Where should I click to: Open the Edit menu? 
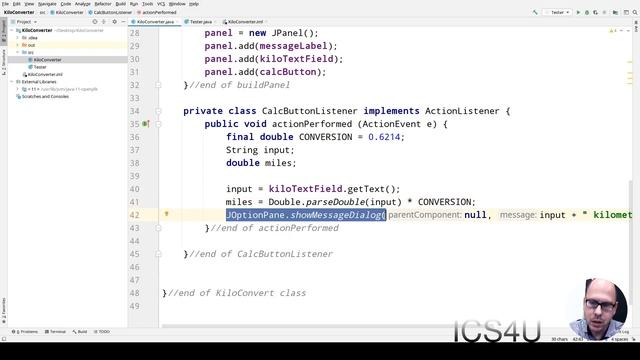(x=16, y=4)
